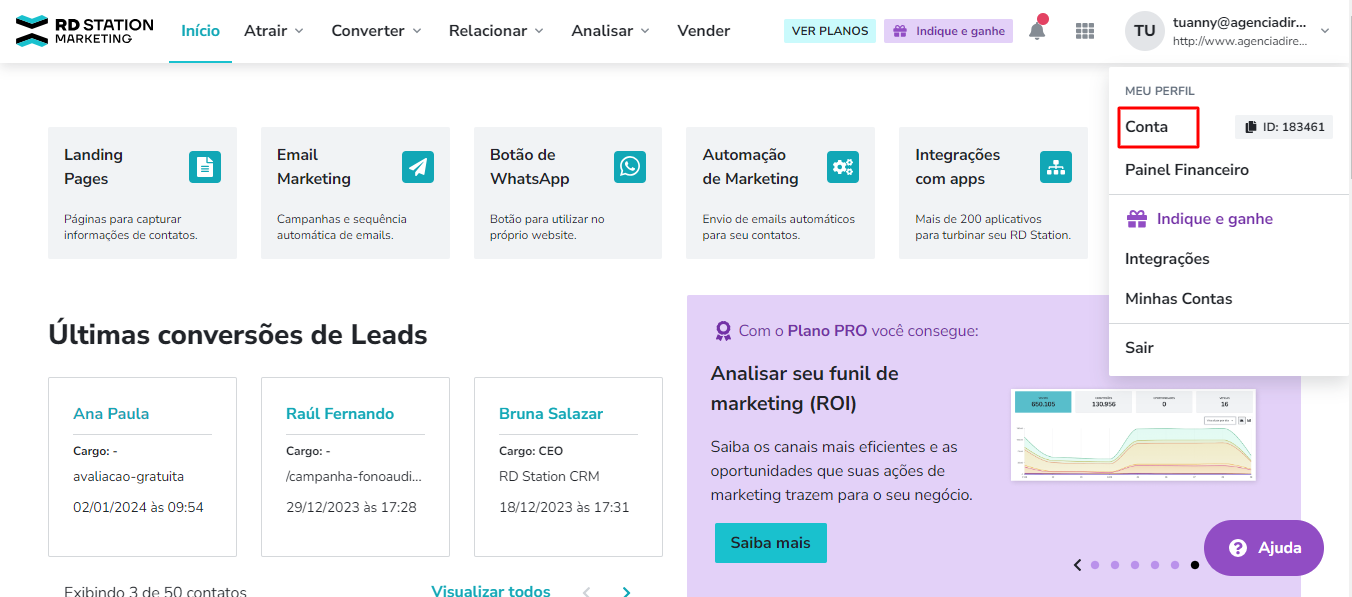This screenshot has width=1352, height=597.
Task: Click the Cargo: CEO label
Action: click(x=531, y=451)
